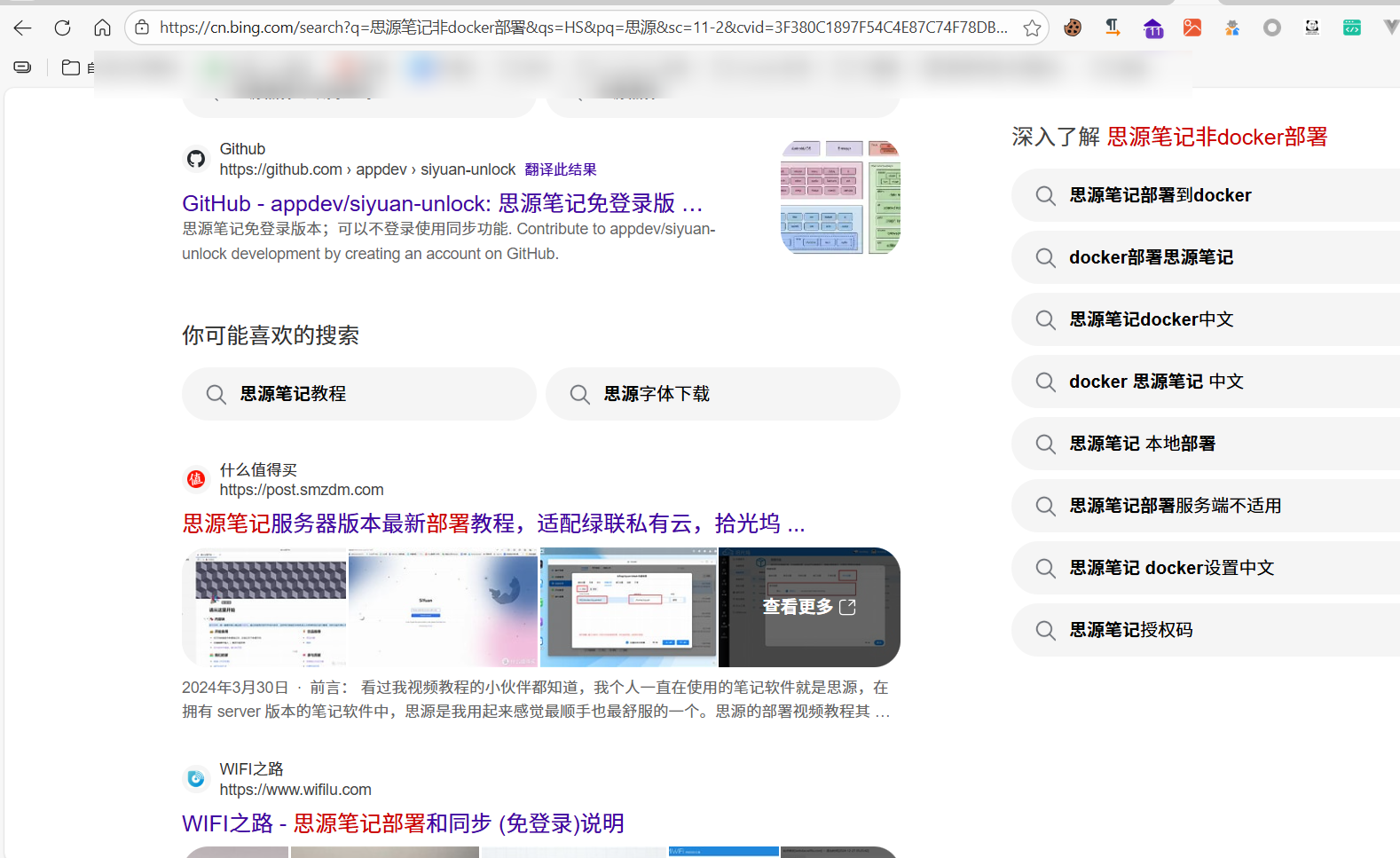Click https://post.smzdm.com URL text
Screen dimensions: 1400x858
302,490
